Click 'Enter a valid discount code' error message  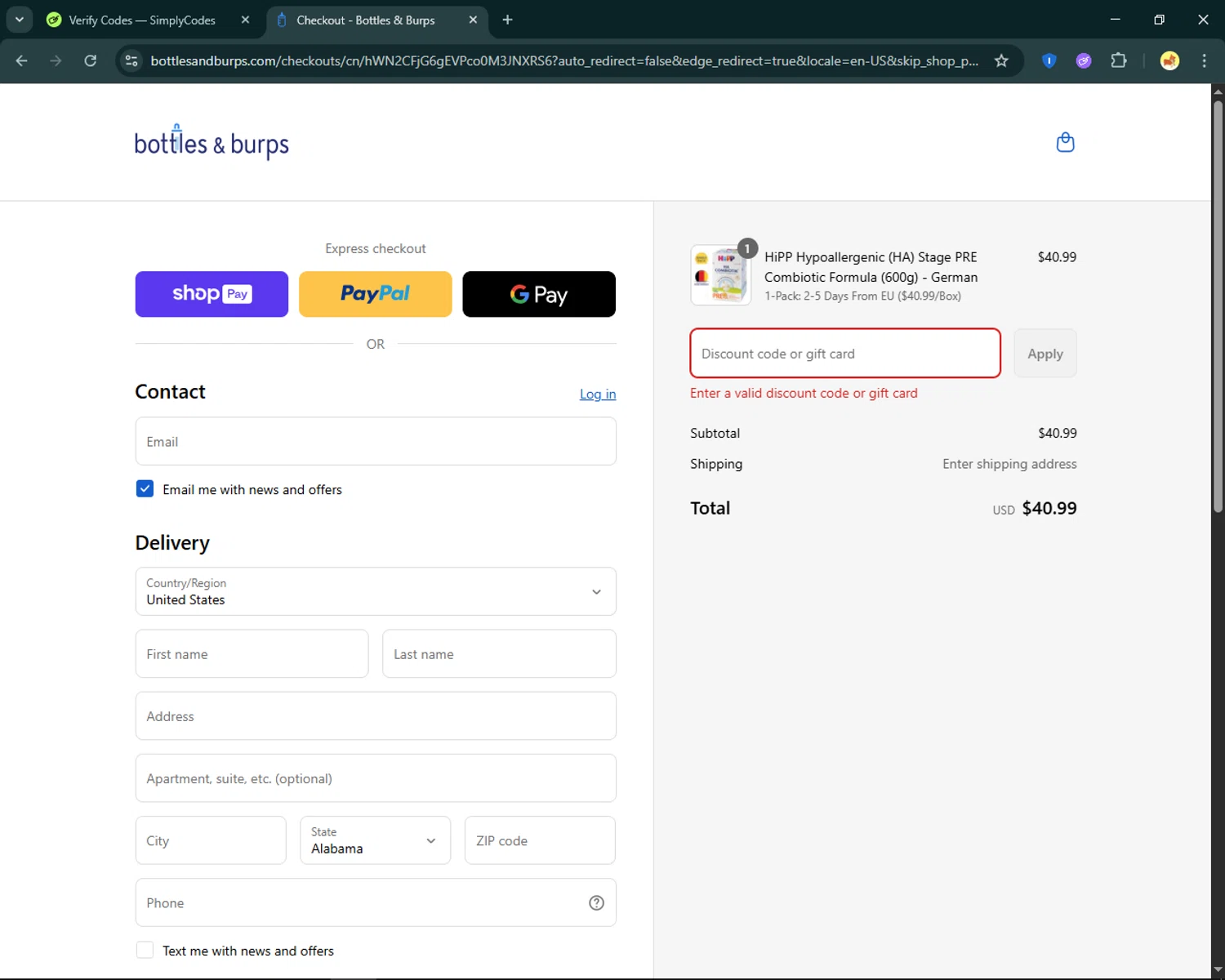coord(804,393)
